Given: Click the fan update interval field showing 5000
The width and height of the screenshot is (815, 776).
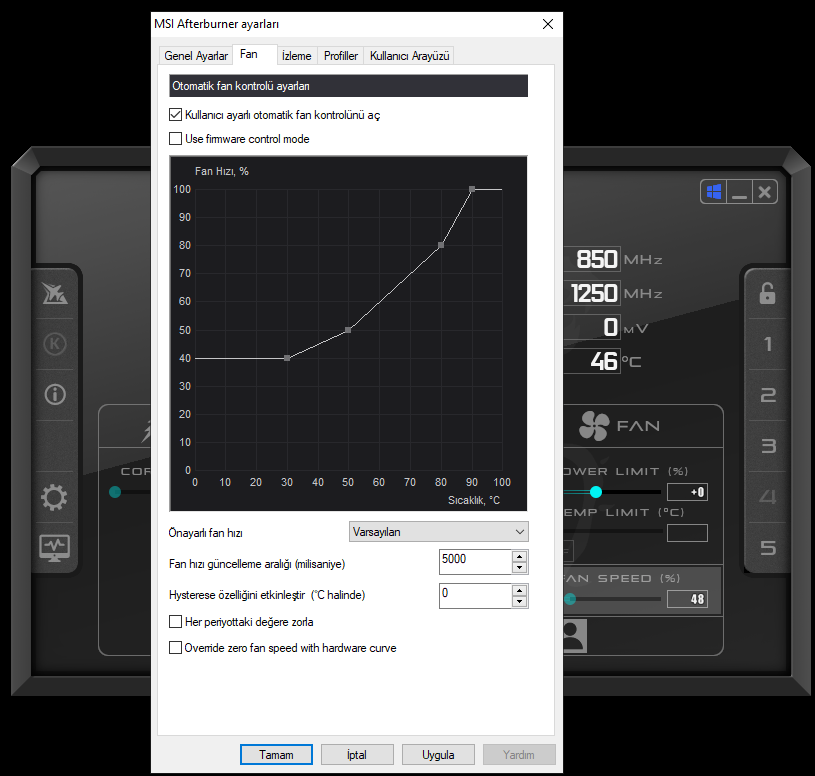Looking at the screenshot, I should tap(476, 562).
